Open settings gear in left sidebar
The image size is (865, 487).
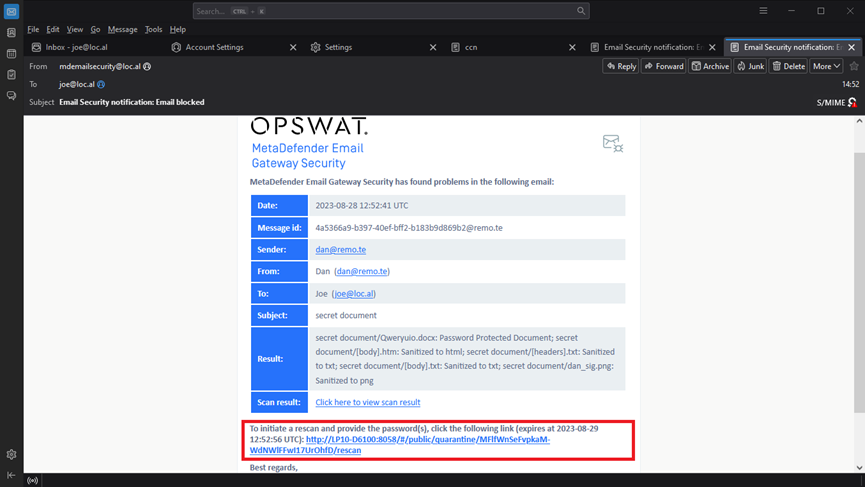pyautogui.click(x=11, y=454)
